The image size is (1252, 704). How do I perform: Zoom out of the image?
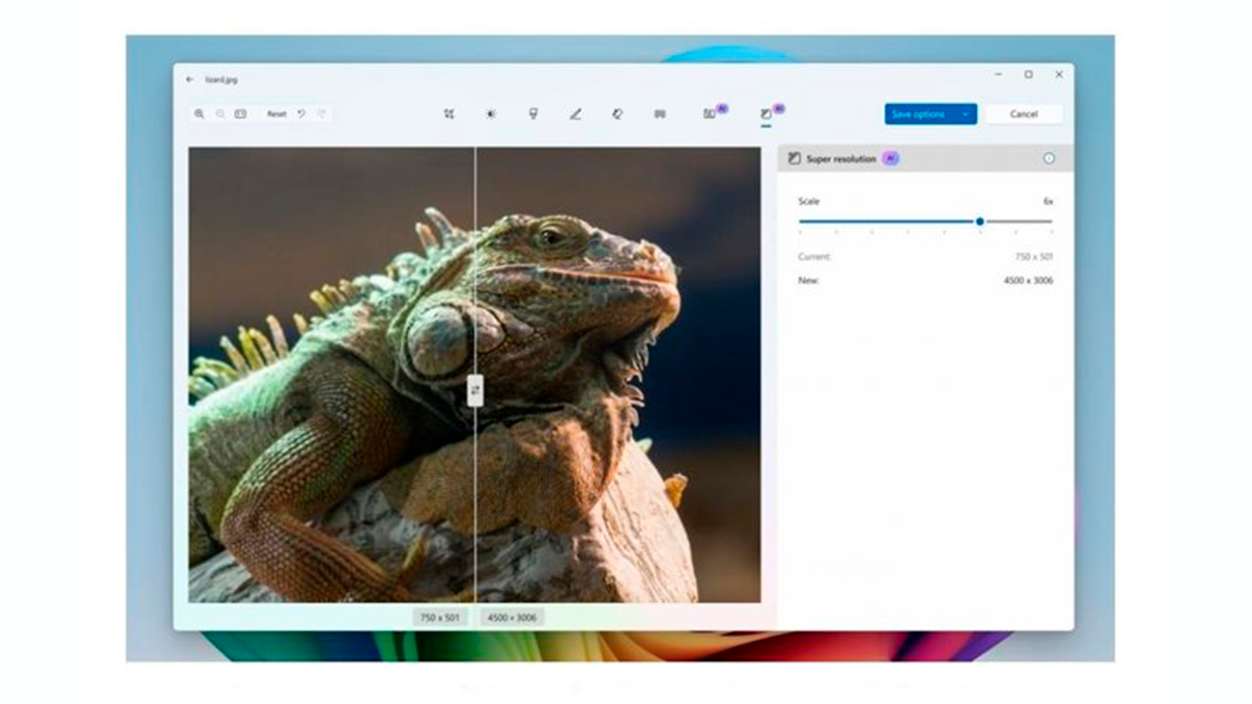[220, 114]
